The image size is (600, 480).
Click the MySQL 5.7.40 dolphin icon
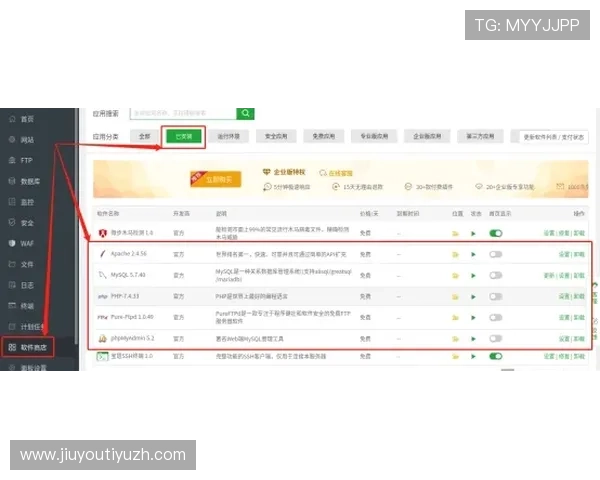click(102, 275)
